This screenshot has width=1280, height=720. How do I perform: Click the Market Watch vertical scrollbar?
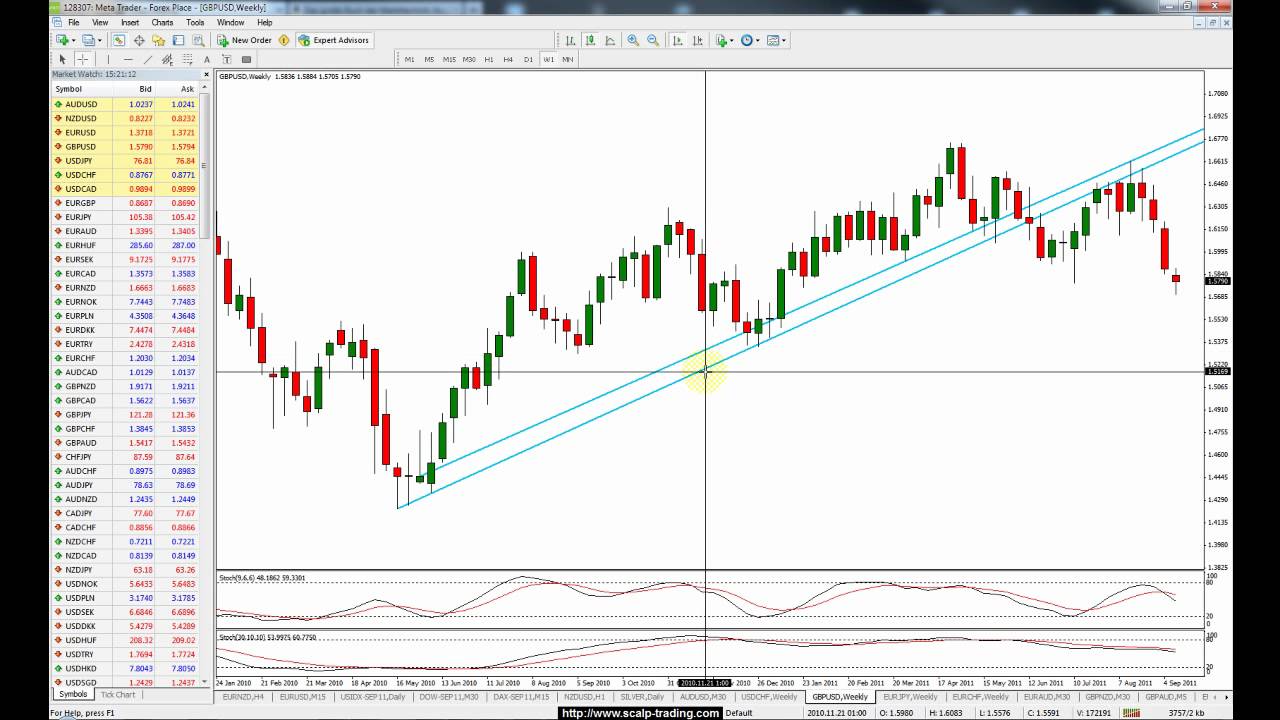click(x=206, y=385)
